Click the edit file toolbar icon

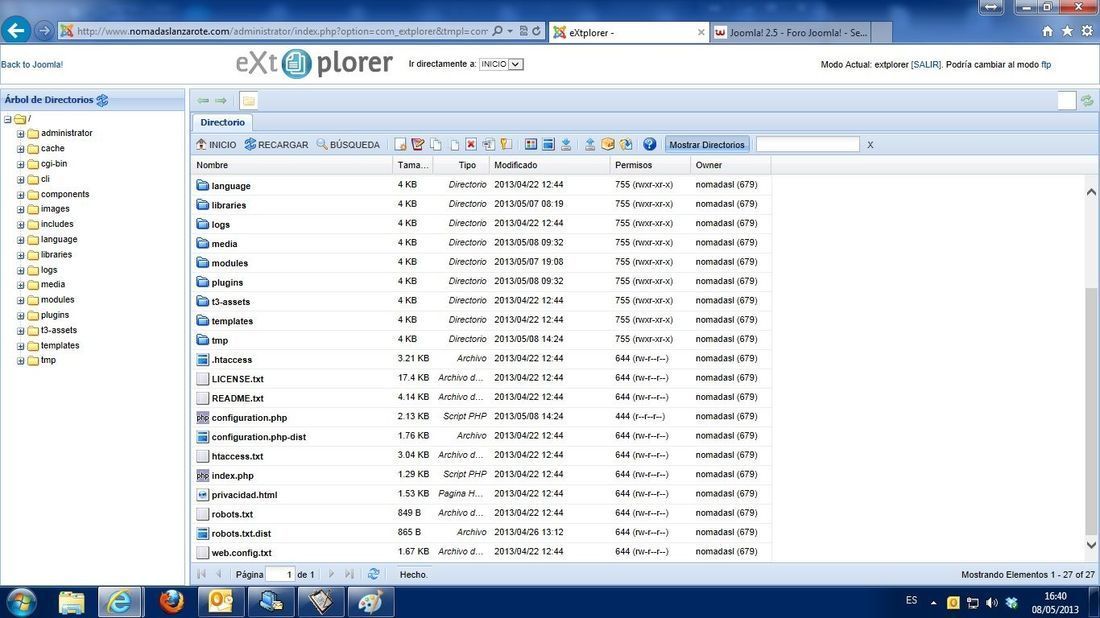(417, 145)
